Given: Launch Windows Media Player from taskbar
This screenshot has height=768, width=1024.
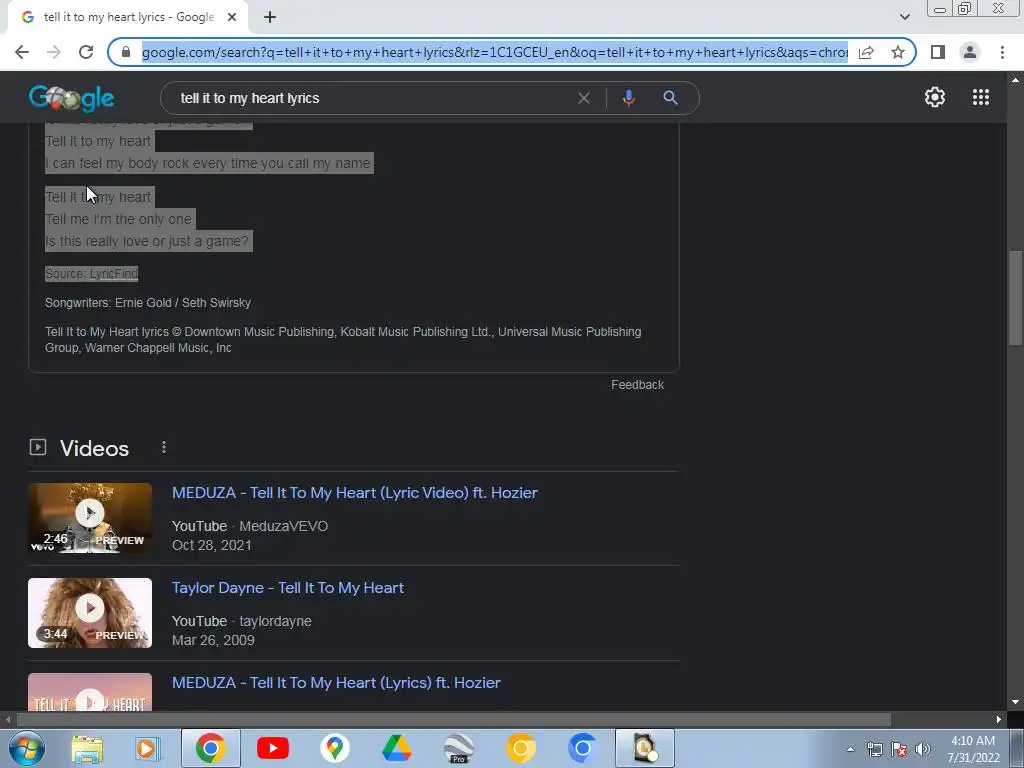Looking at the screenshot, I should pos(148,748).
